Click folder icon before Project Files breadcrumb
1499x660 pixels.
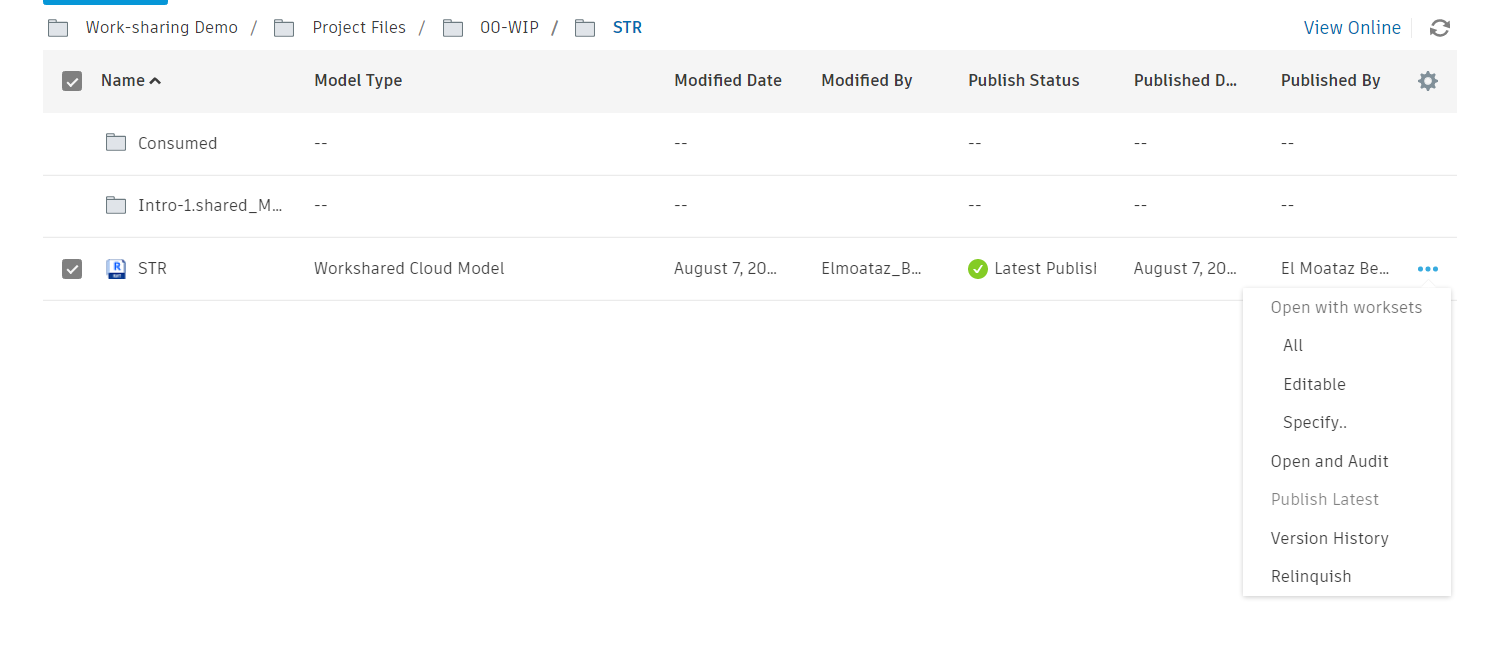coord(284,28)
